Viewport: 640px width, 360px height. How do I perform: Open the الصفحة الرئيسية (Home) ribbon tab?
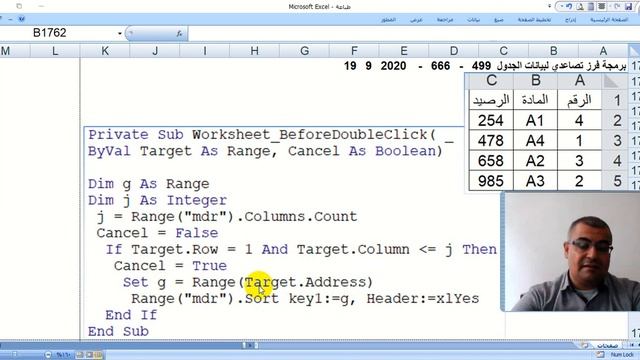(609, 20)
